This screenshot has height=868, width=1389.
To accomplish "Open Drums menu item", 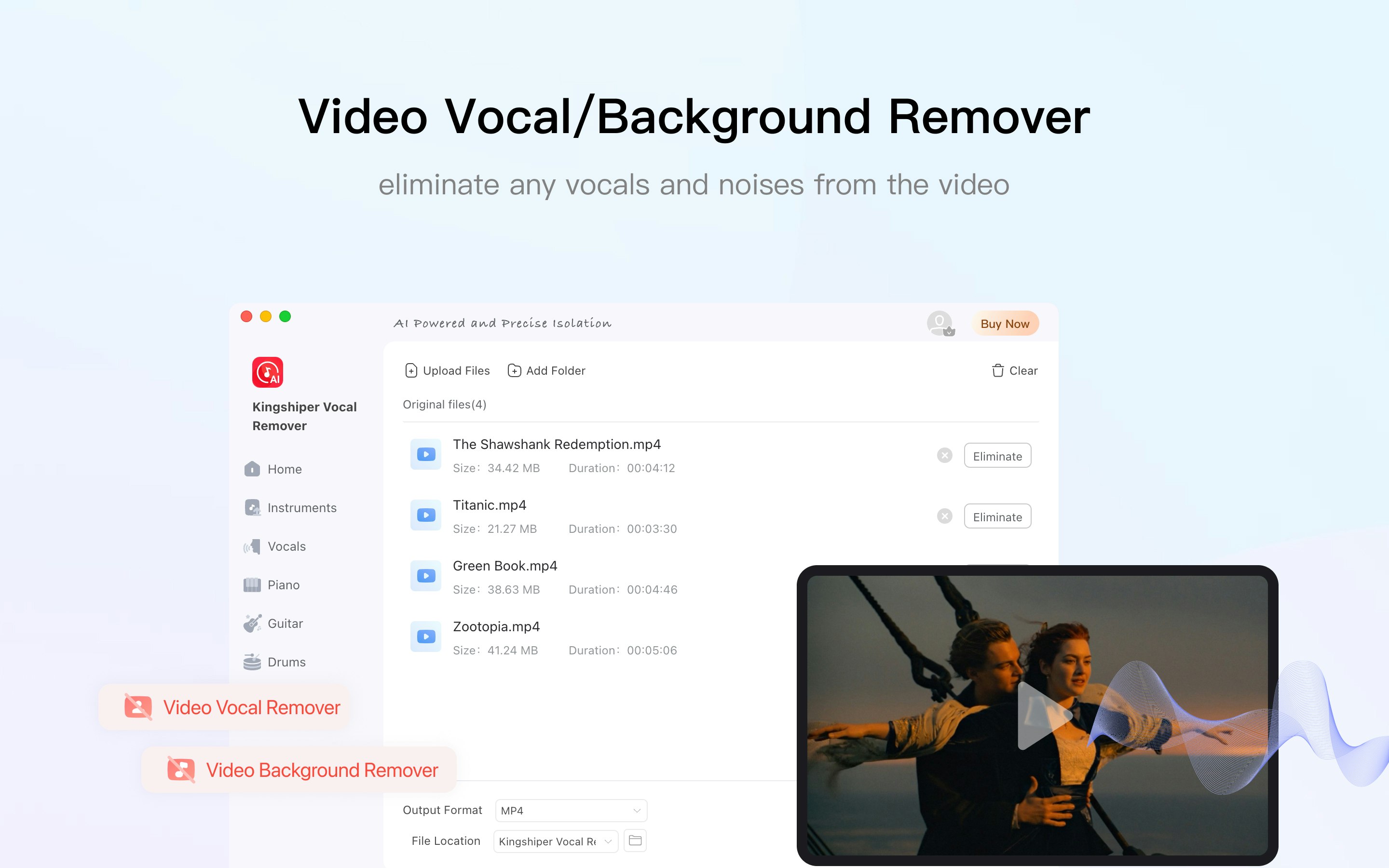I will (x=286, y=662).
